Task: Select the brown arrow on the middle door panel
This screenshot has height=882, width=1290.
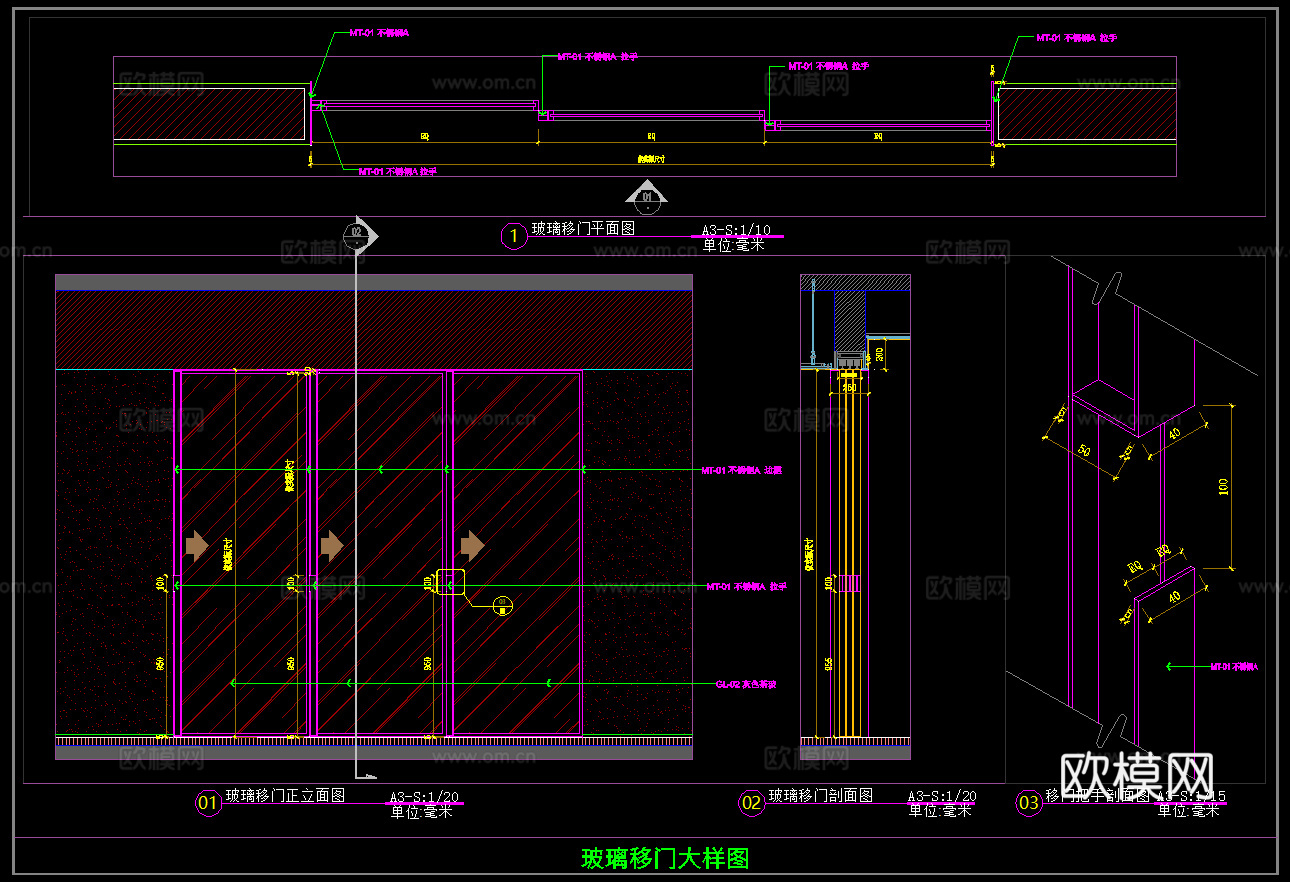Action: click(x=331, y=545)
